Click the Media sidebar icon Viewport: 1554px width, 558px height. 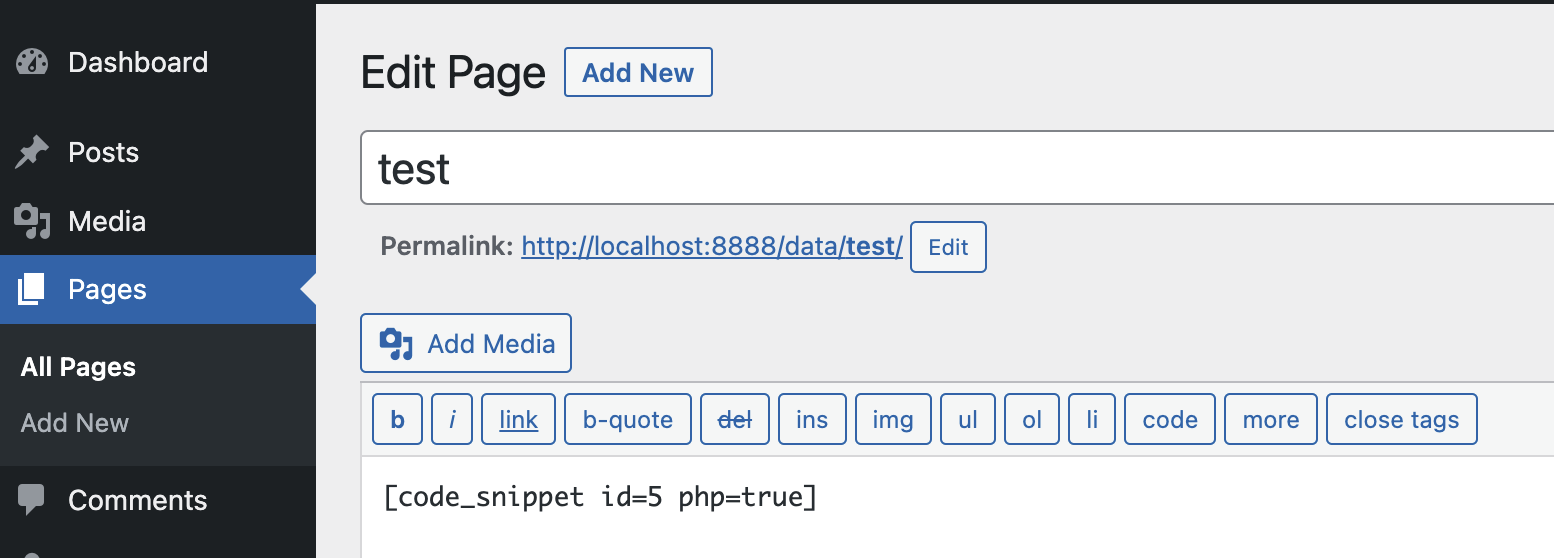pos(32,221)
